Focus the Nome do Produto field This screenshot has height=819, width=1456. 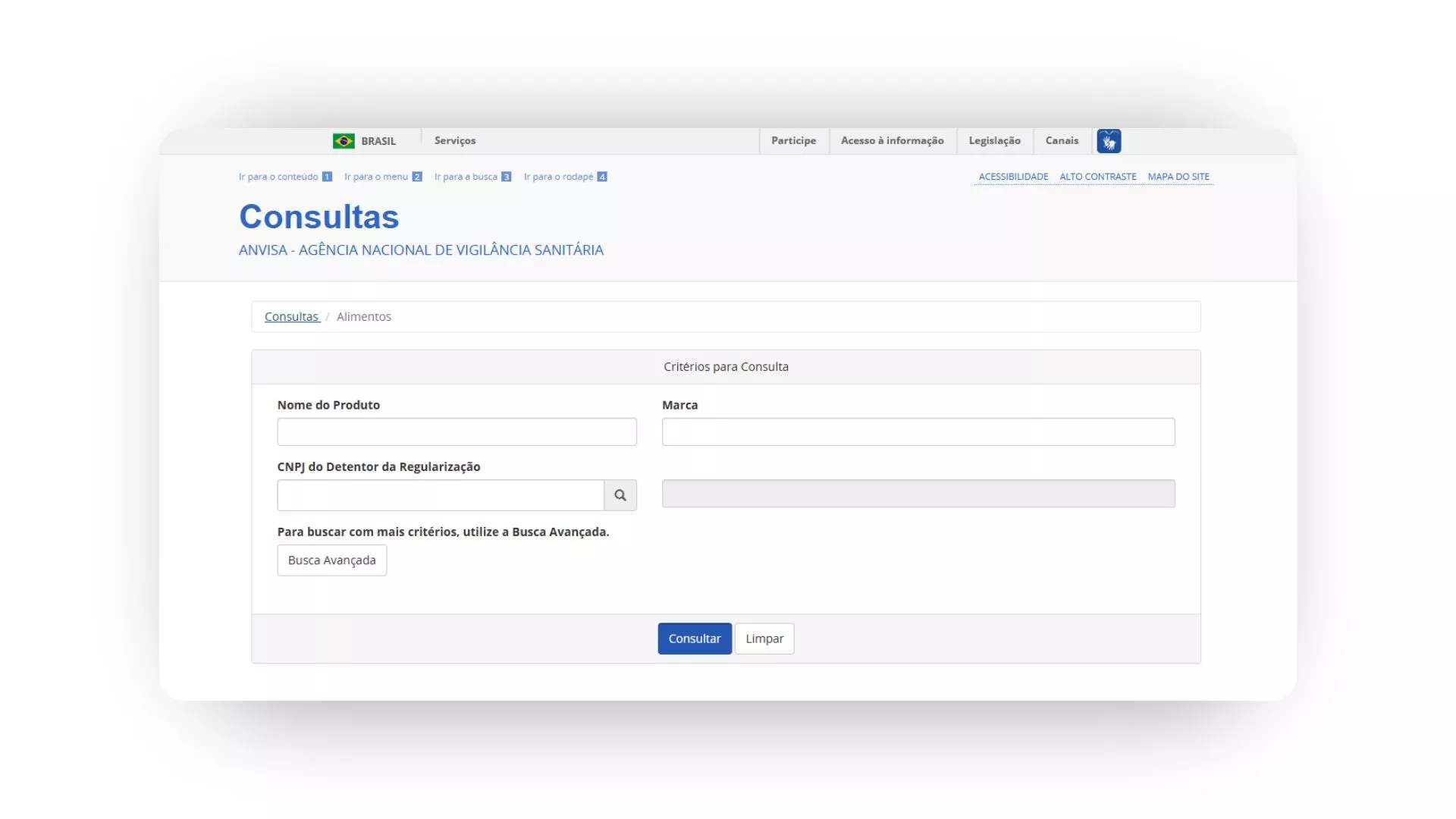tap(457, 432)
